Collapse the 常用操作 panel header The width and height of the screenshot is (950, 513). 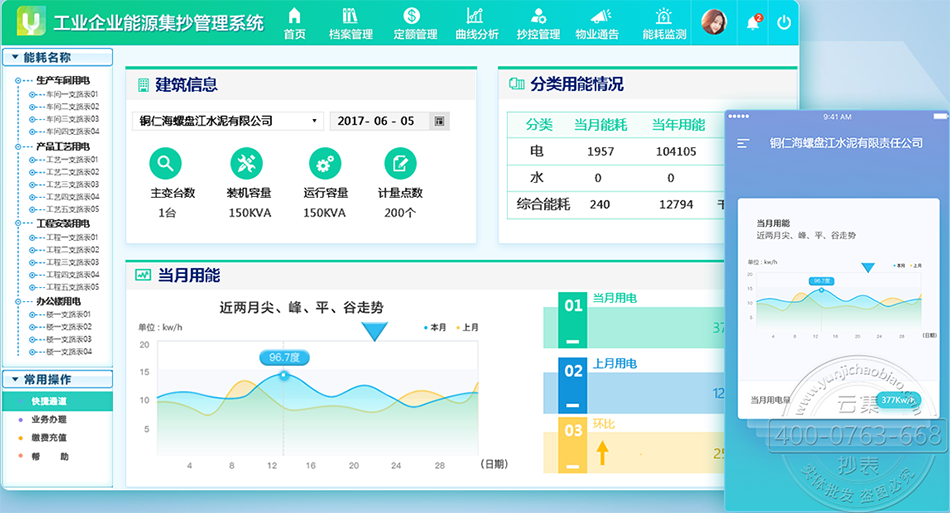click(x=57, y=380)
